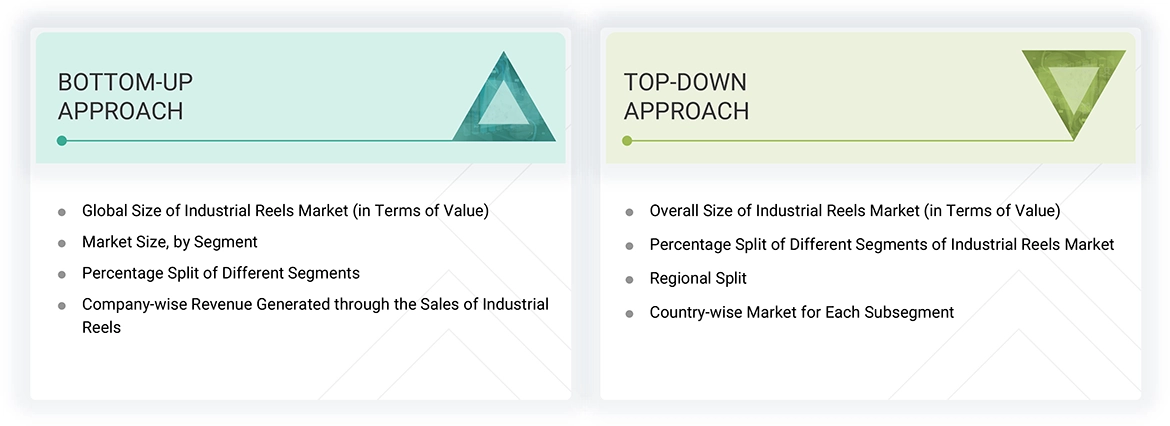The height and width of the screenshot is (426, 1170).
Task: Click the teal upward triangle icon
Action: [505, 102]
